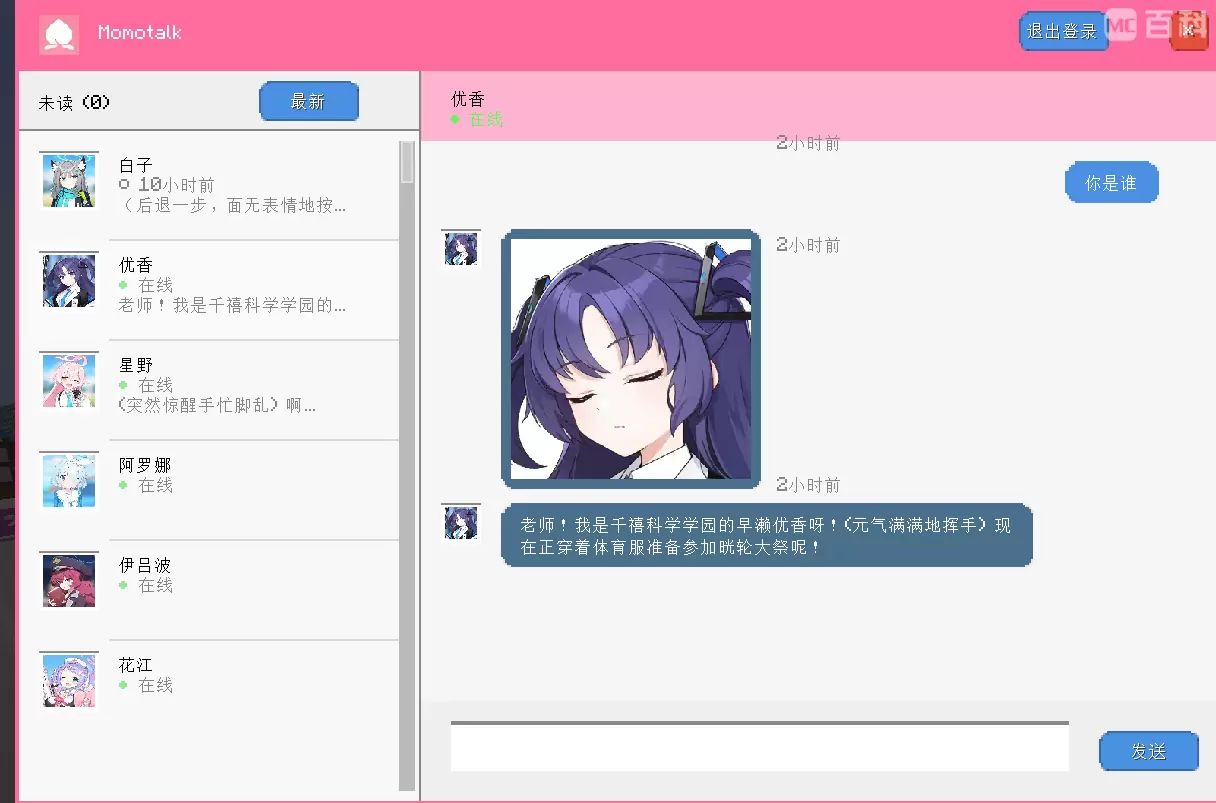Focus the message input field
The height and width of the screenshot is (803, 1216).
click(759, 747)
